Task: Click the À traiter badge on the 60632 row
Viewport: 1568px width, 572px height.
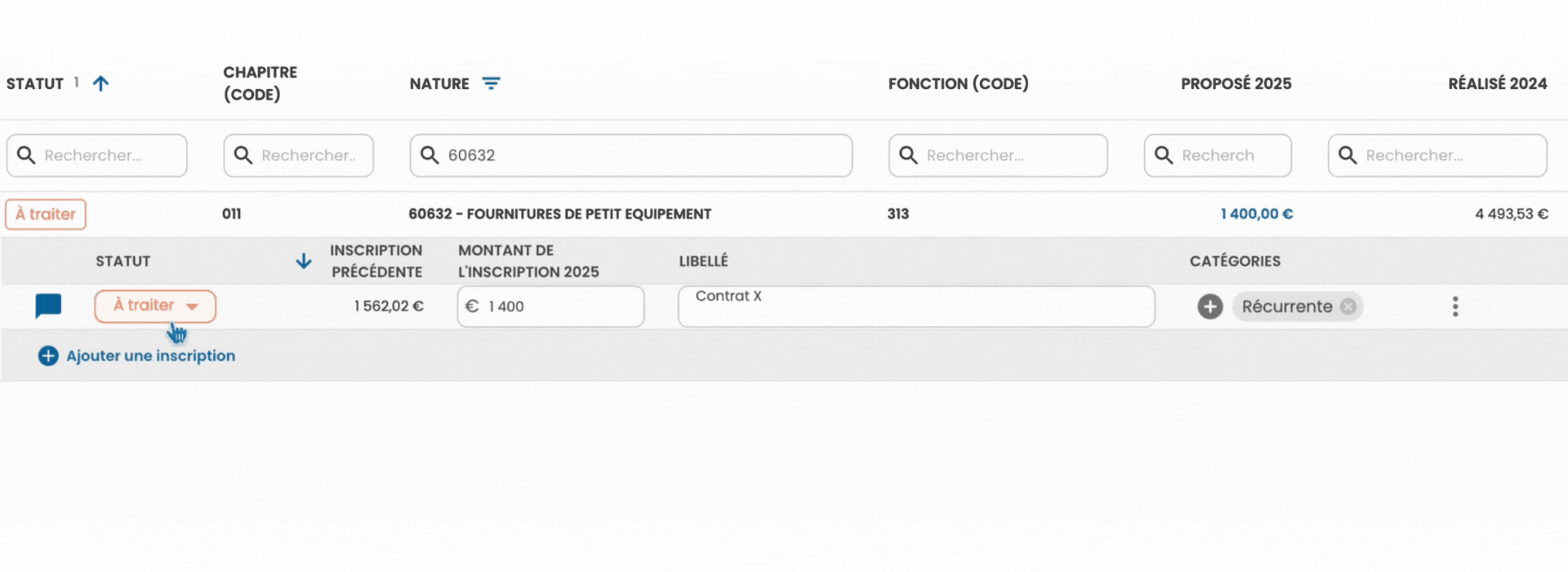Action: (46, 214)
